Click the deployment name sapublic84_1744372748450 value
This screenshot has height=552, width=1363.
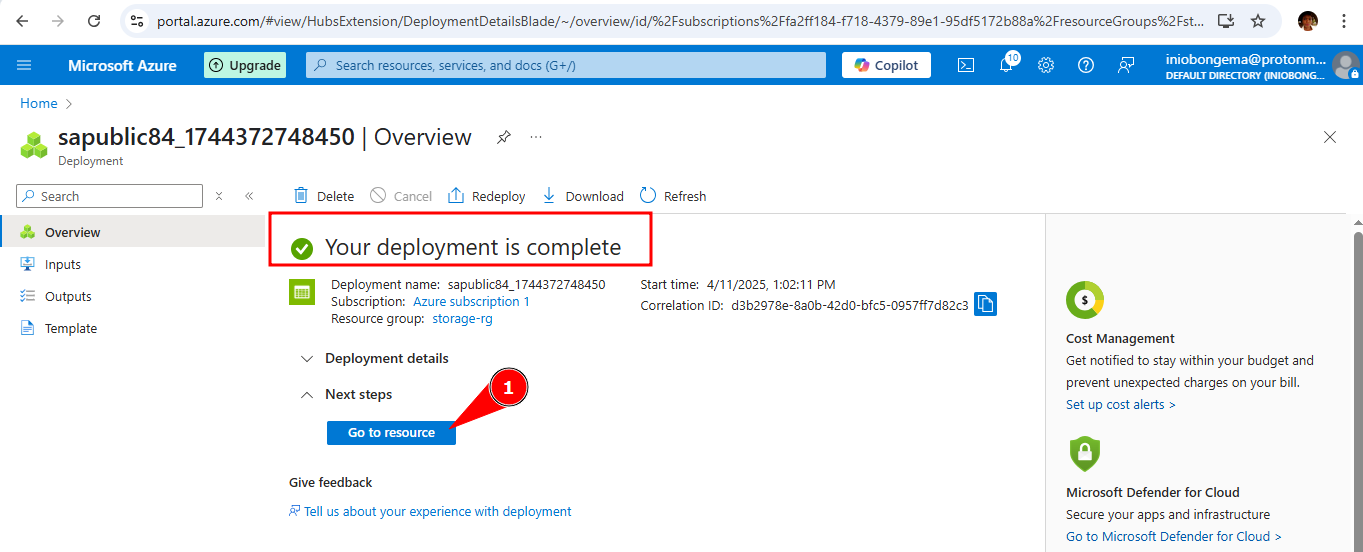click(x=526, y=284)
